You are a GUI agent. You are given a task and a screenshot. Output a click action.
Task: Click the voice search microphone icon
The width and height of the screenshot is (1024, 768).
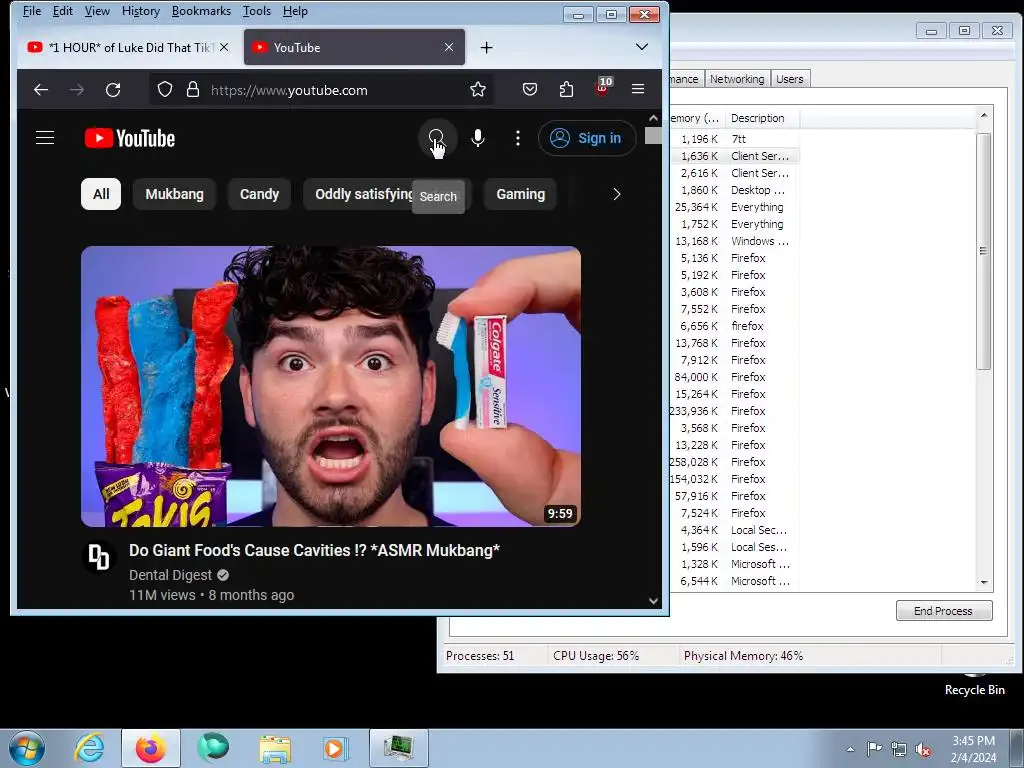[478, 138]
